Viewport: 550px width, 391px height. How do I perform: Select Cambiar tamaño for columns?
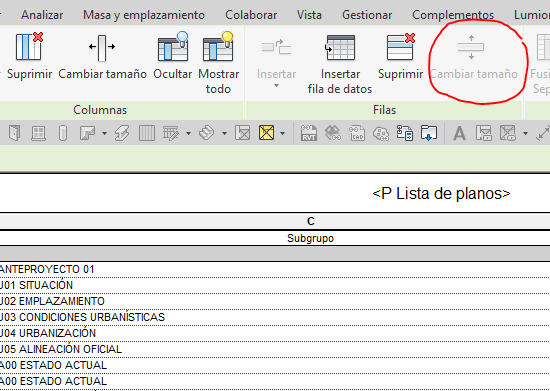[x=102, y=56]
